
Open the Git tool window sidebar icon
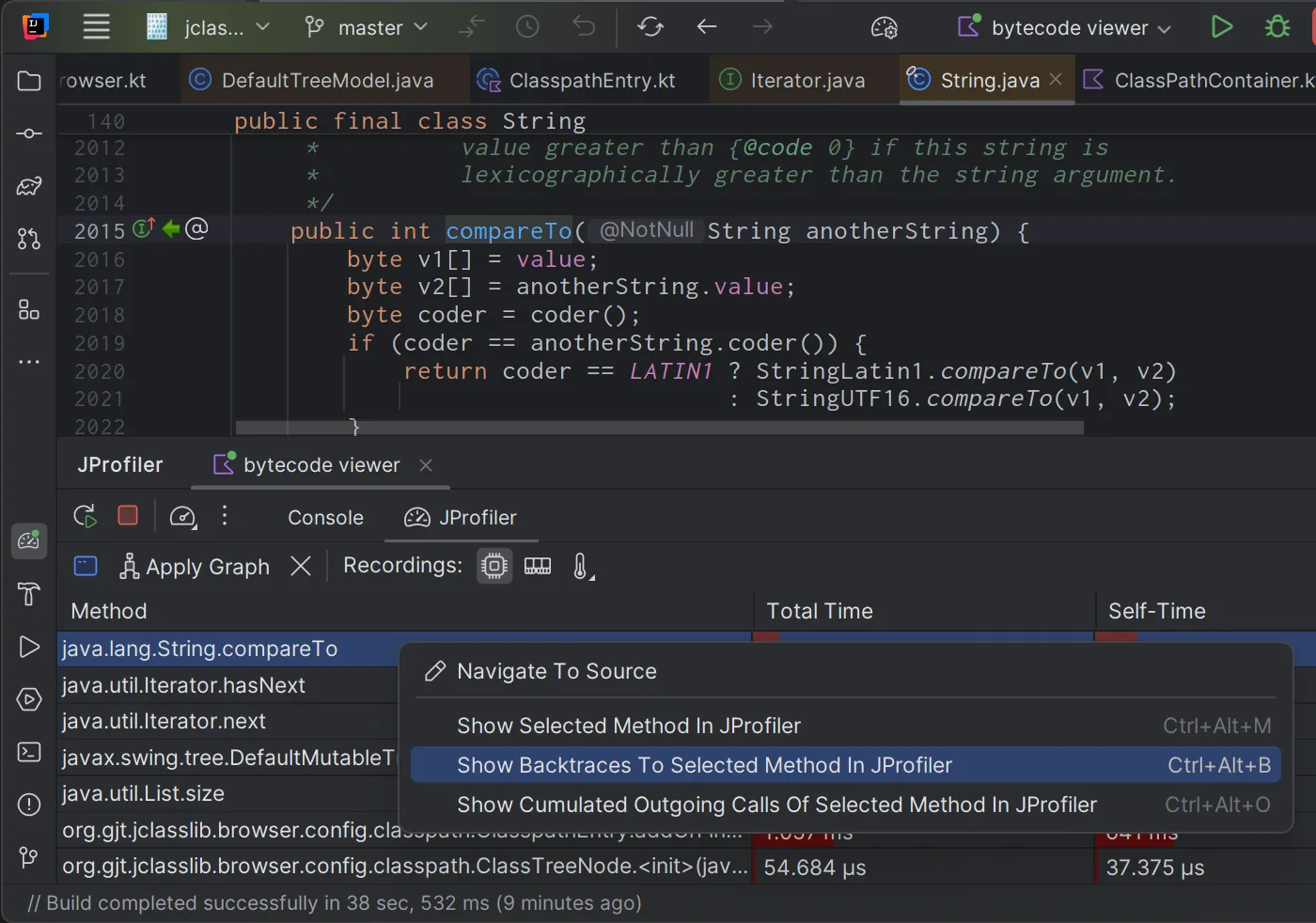[29, 857]
